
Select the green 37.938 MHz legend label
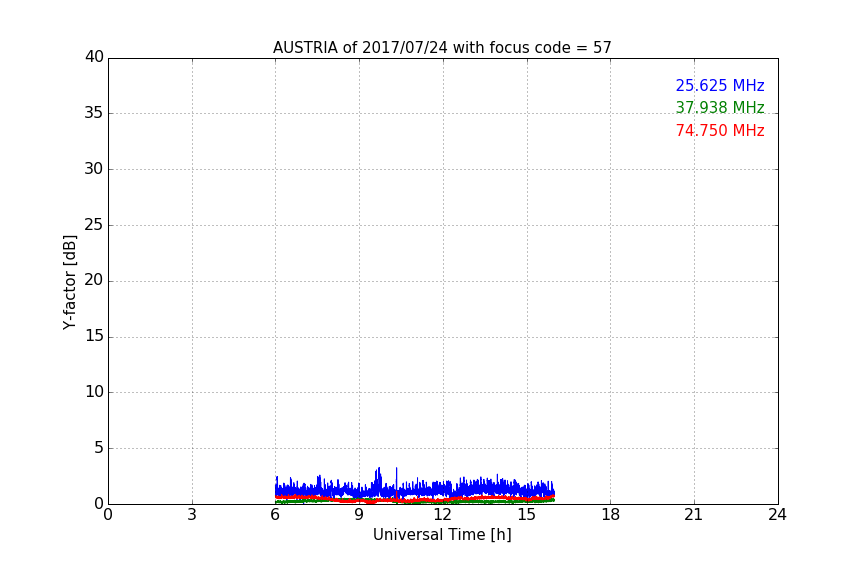720,107
